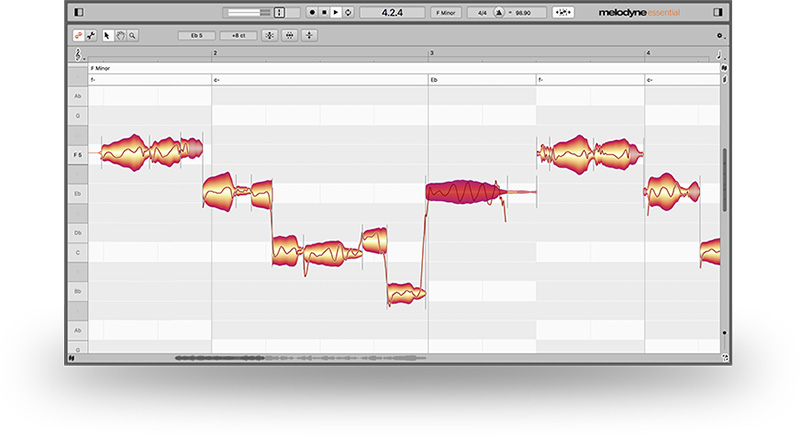This screenshot has height=437, width=800.
Task: Select the magnifier zoom tool
Action: pyautogui.click(x=132, y=35)
